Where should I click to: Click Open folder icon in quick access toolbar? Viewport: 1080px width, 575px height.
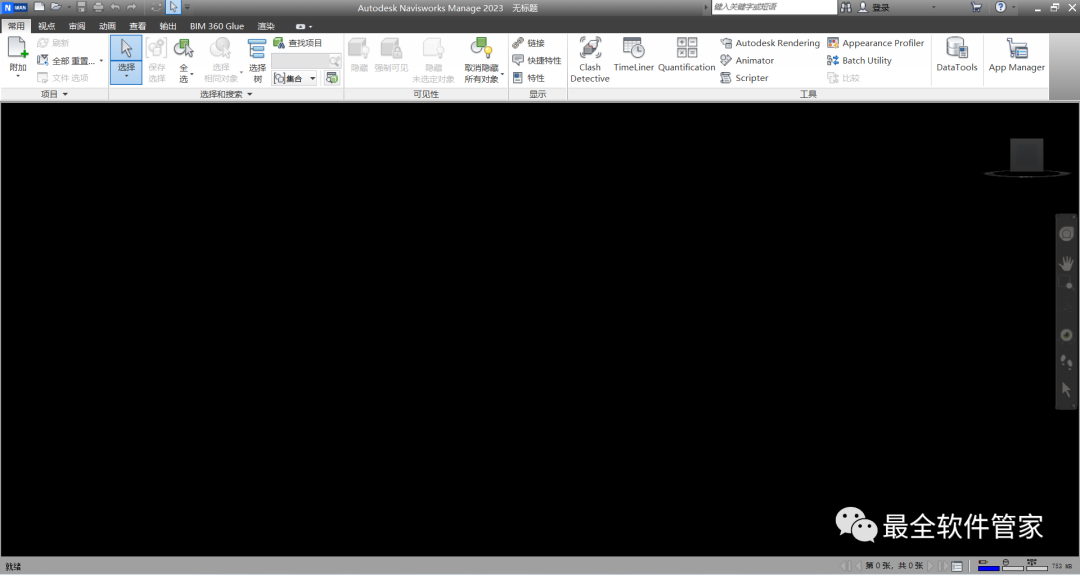(x=56, y=7)
